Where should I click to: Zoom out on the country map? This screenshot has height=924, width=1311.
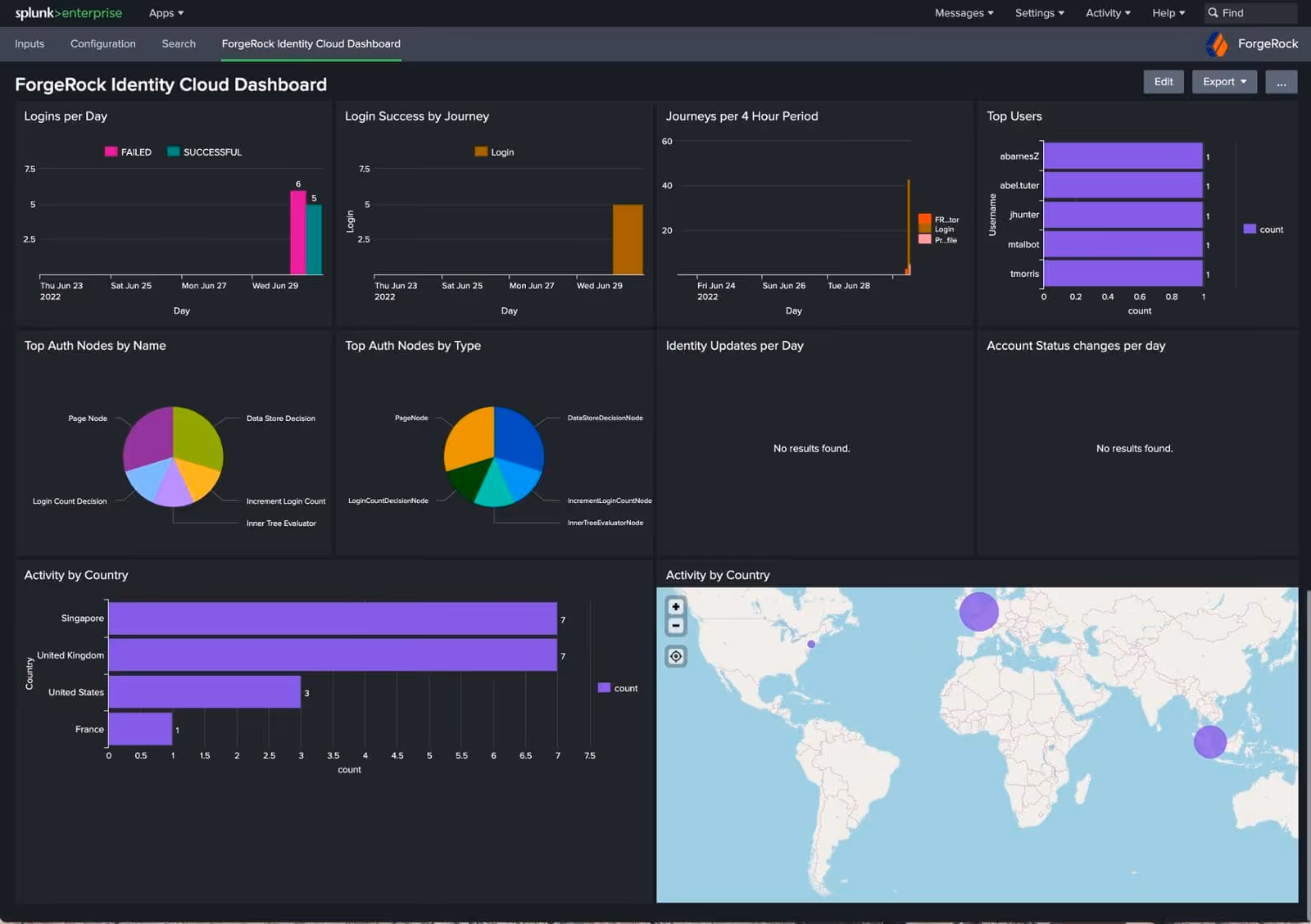coord(675,626)
